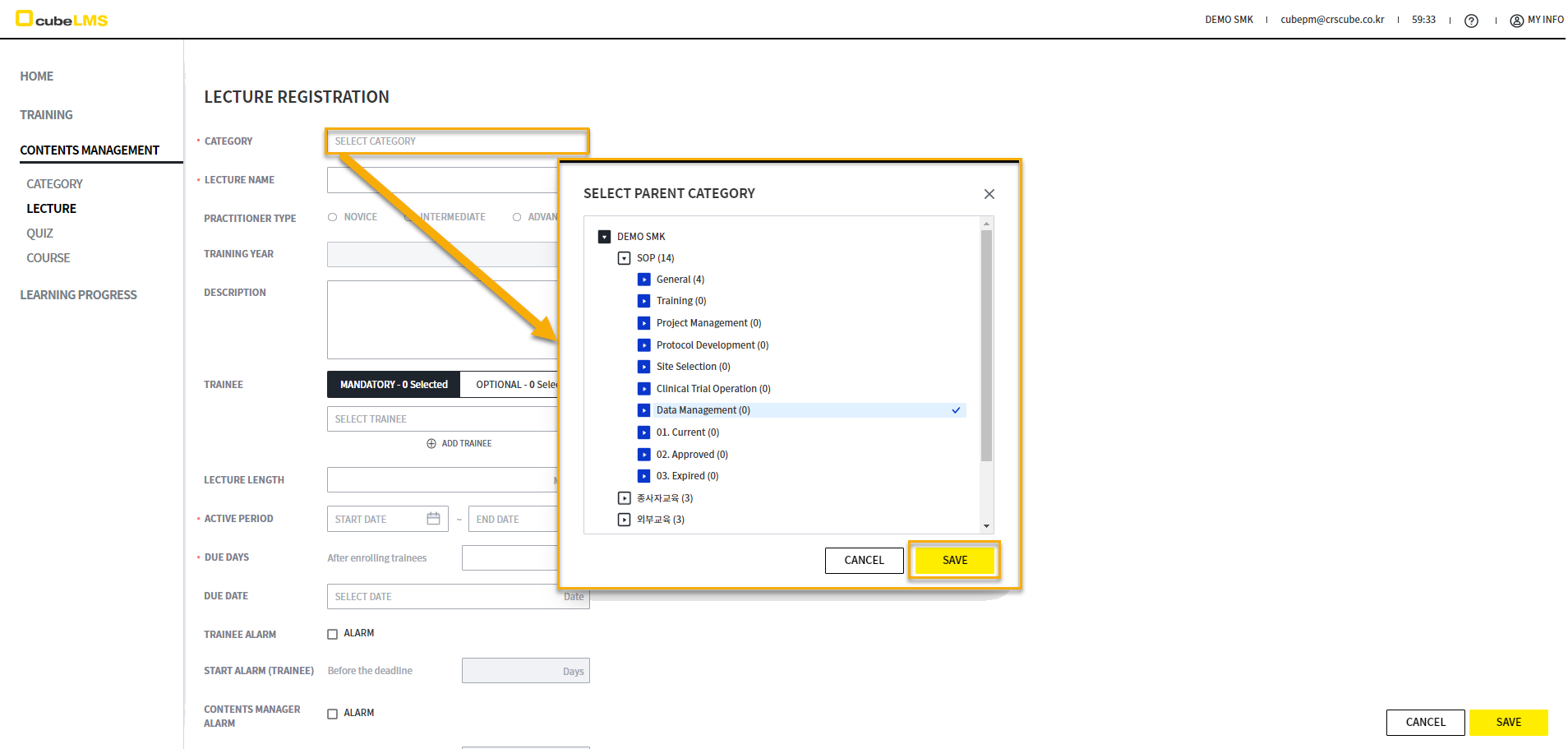Image resolution: width=1568 pixels, height=749 pixels.
Task: Click CANCEL in the category dialog
Action: (864, 560)
